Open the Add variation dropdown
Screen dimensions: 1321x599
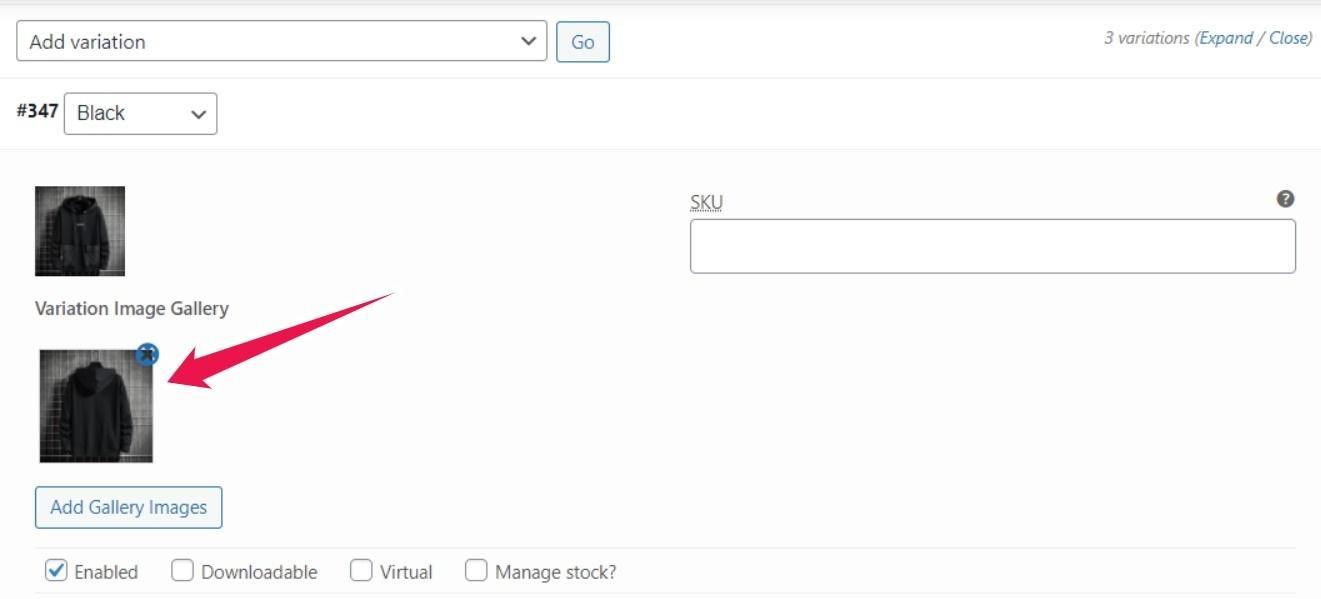(x=282, y=41)
